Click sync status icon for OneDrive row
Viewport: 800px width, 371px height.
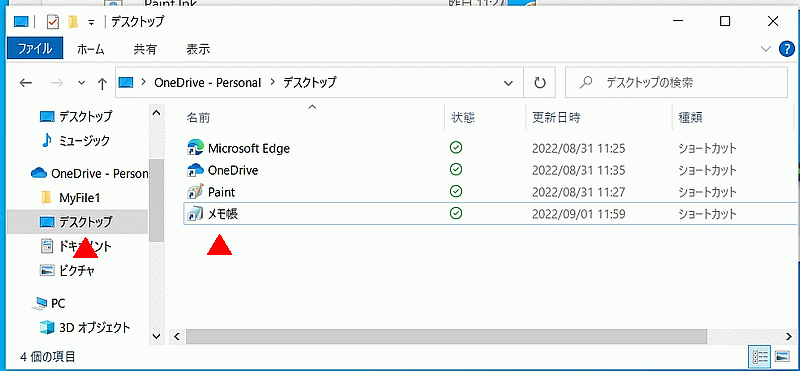pyautogui.click(x=456, y=169)
